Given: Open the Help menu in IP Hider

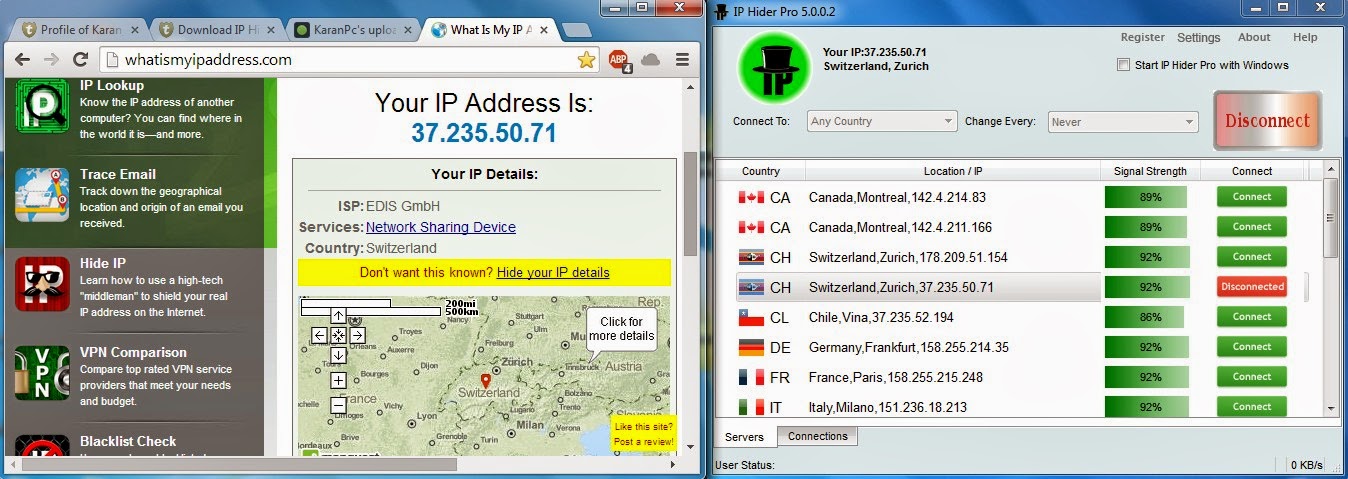Looking at the screenshot, I should [1305, 37].
